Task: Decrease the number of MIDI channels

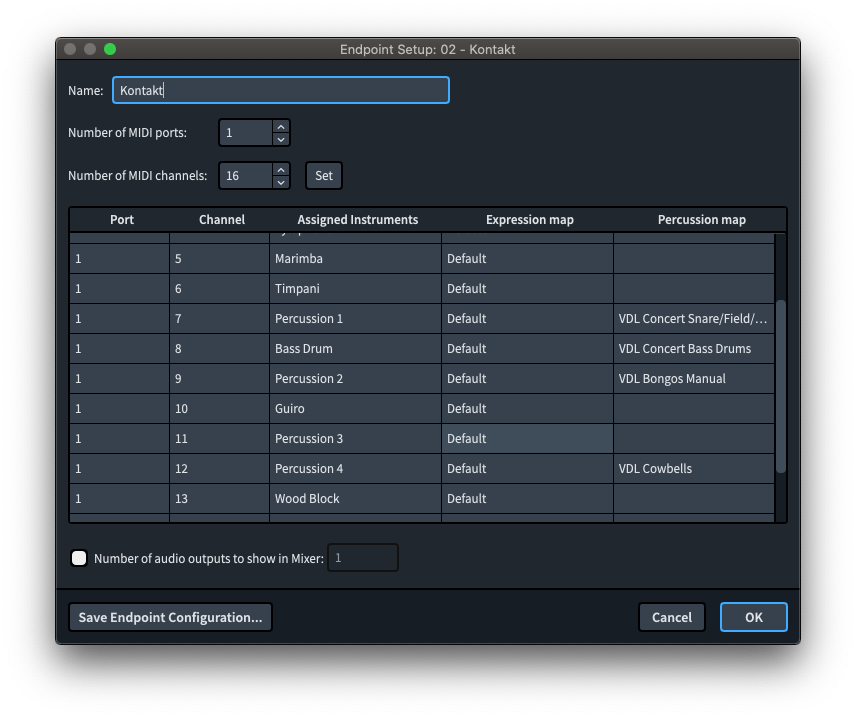Action: pyautogui.click(x=281, y=182)
